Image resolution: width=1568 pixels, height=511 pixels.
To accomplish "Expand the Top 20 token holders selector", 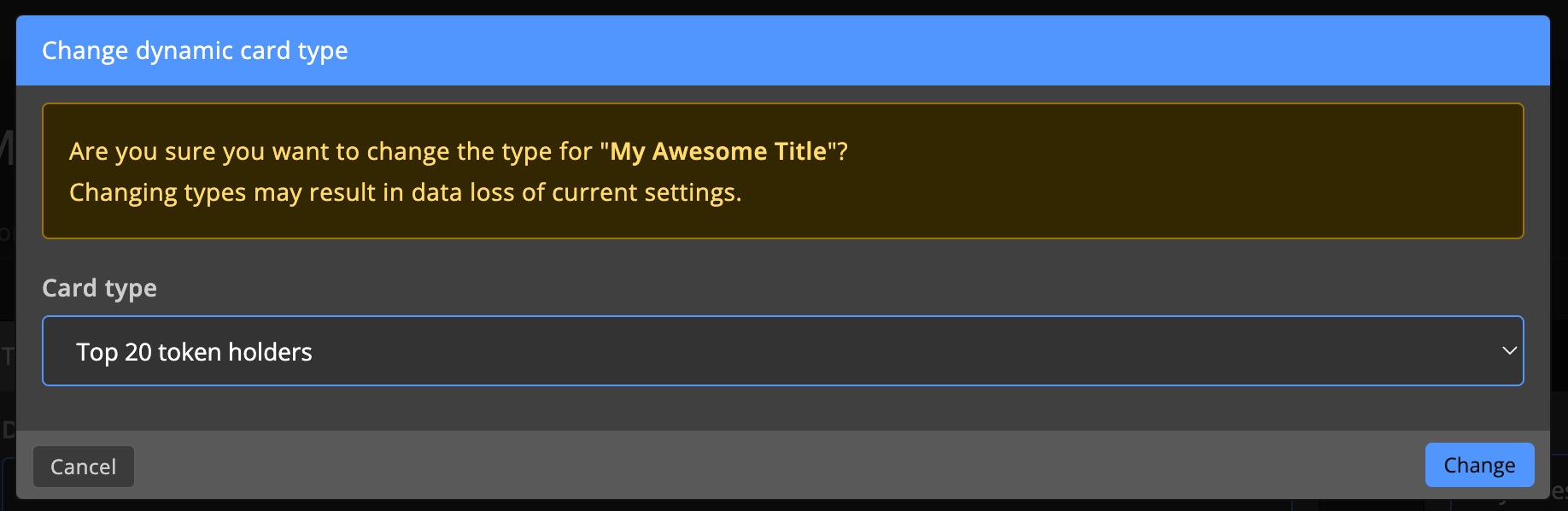I will pos(782,350).
